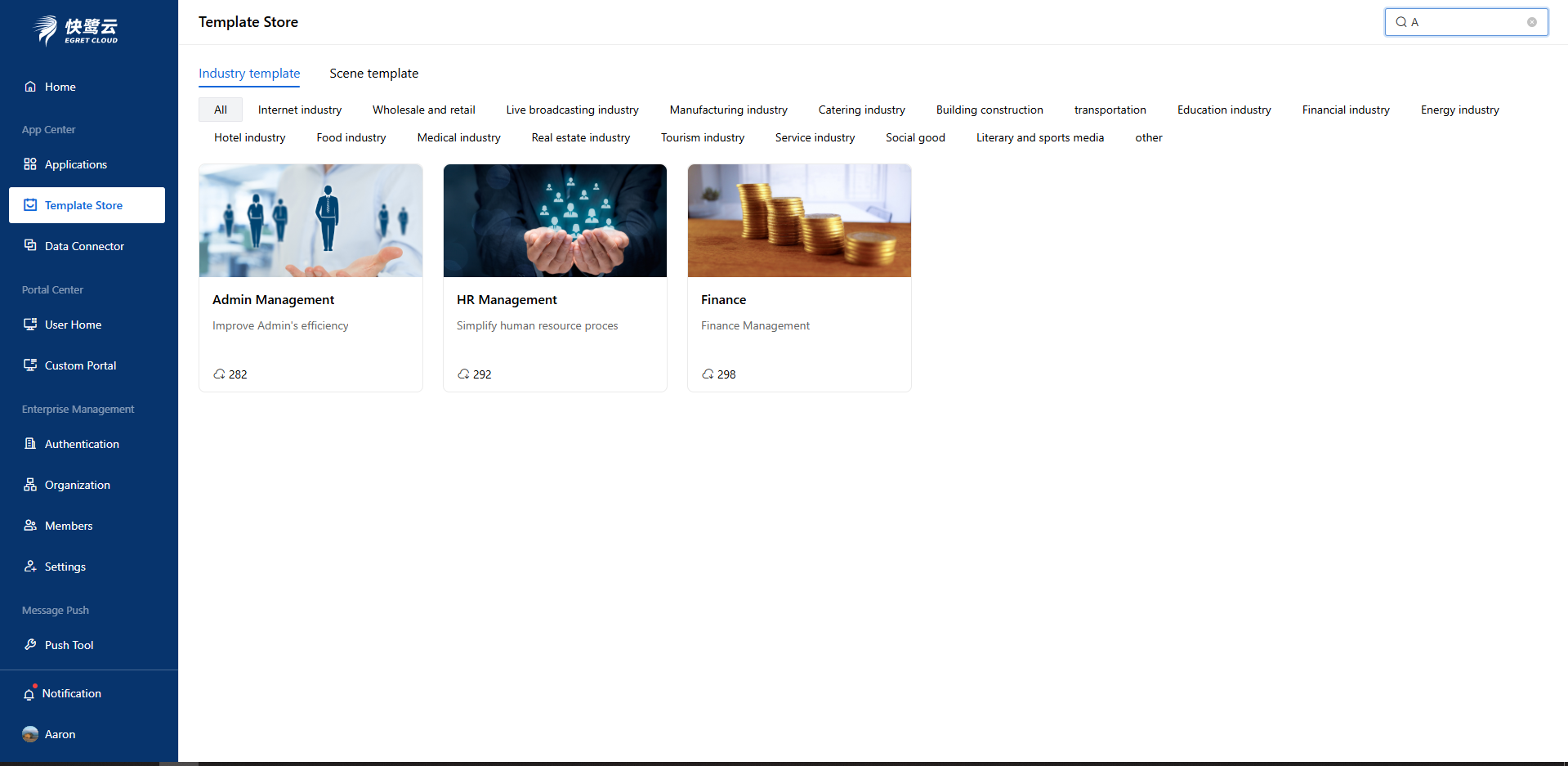Open Applications via its grid icon
Screen dimensions: 1568x766
30,164
